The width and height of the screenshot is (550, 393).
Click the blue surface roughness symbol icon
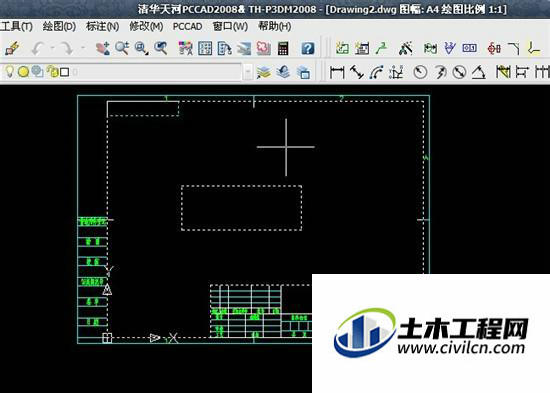(450, 48)
